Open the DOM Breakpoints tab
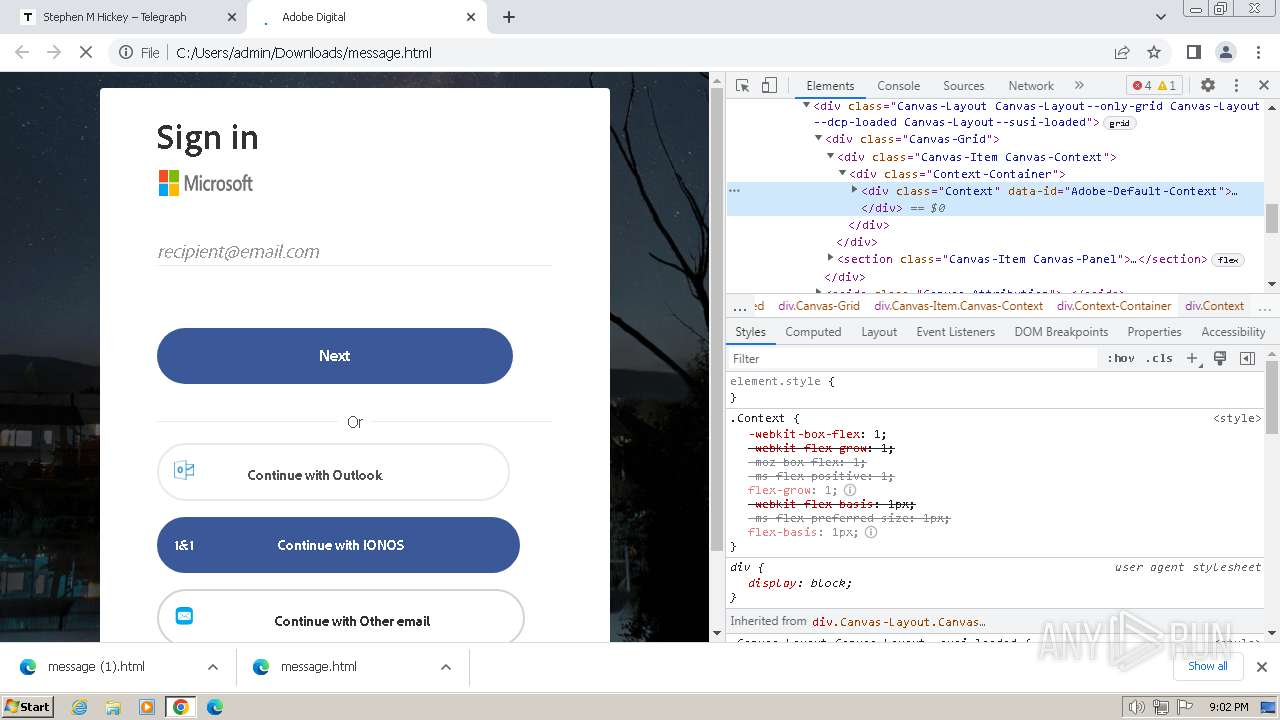Viewport: 1280px width, 720px height. [x=1061, y=332]
